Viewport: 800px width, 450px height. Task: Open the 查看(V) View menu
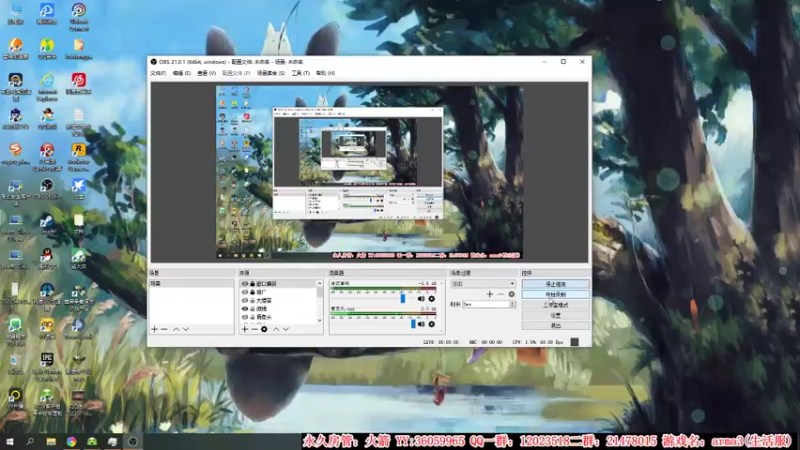point(207,73)
